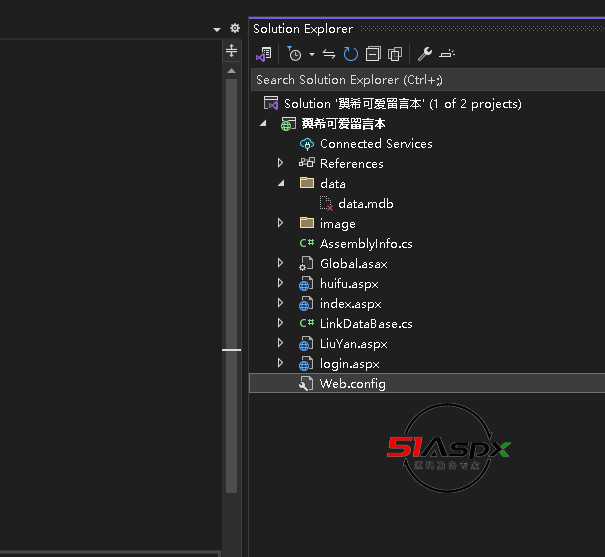Viewport: 605px width, 557px height.
Task: Click the Collapse All icon
Action: coord(373,54)
